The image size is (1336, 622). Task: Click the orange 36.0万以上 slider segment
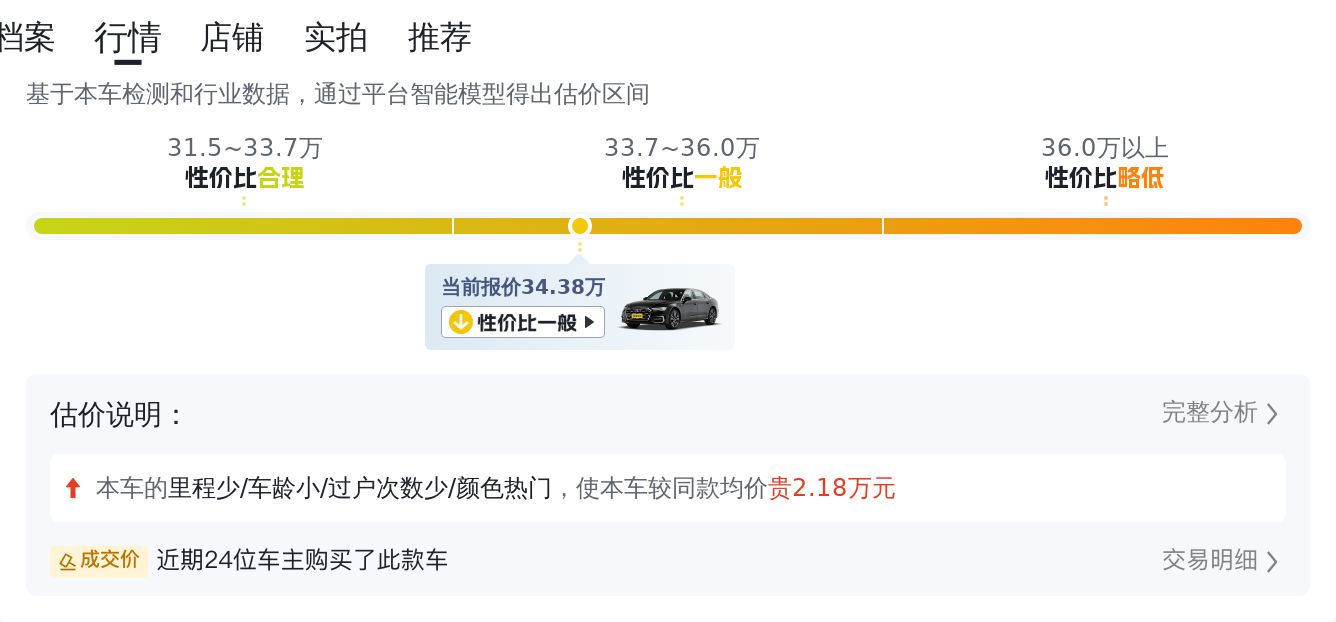coord(1092,226)
